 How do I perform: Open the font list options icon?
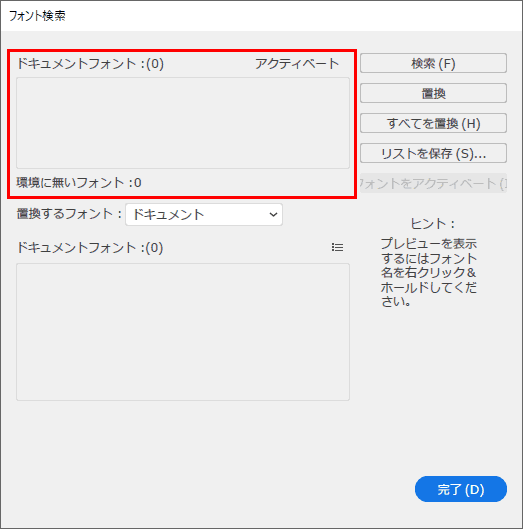click(x=337, y=247)
